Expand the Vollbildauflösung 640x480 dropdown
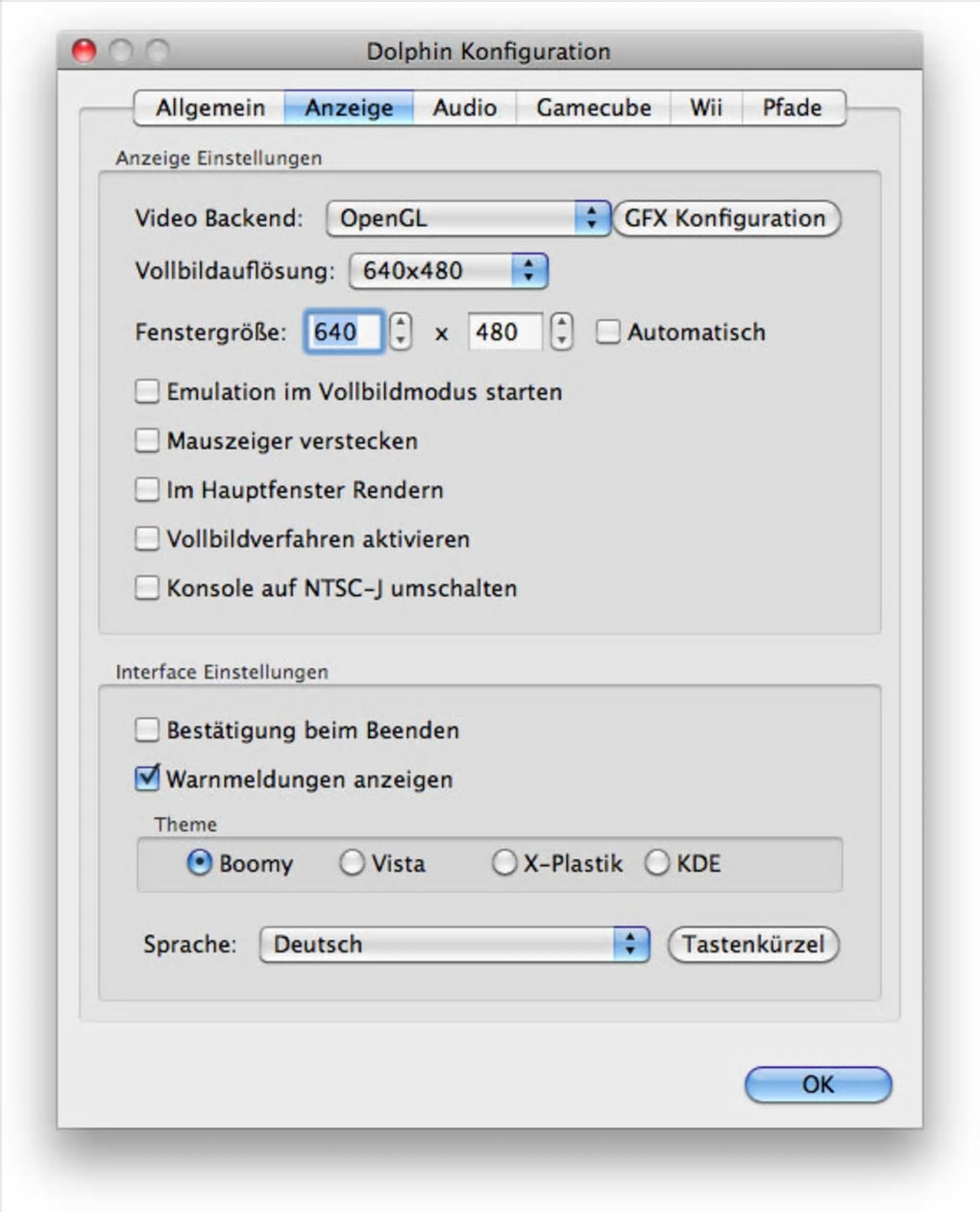 coord(448,271)
